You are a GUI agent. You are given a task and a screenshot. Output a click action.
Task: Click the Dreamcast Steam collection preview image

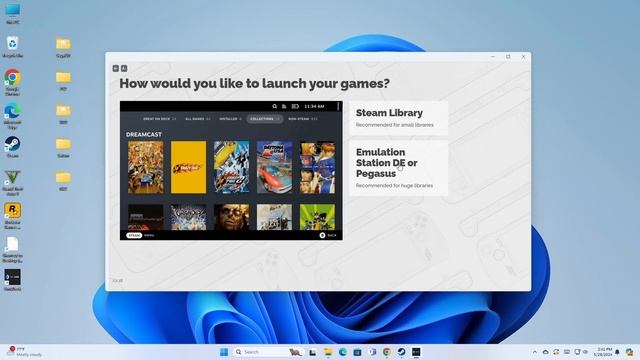click(x=231, y=170)
